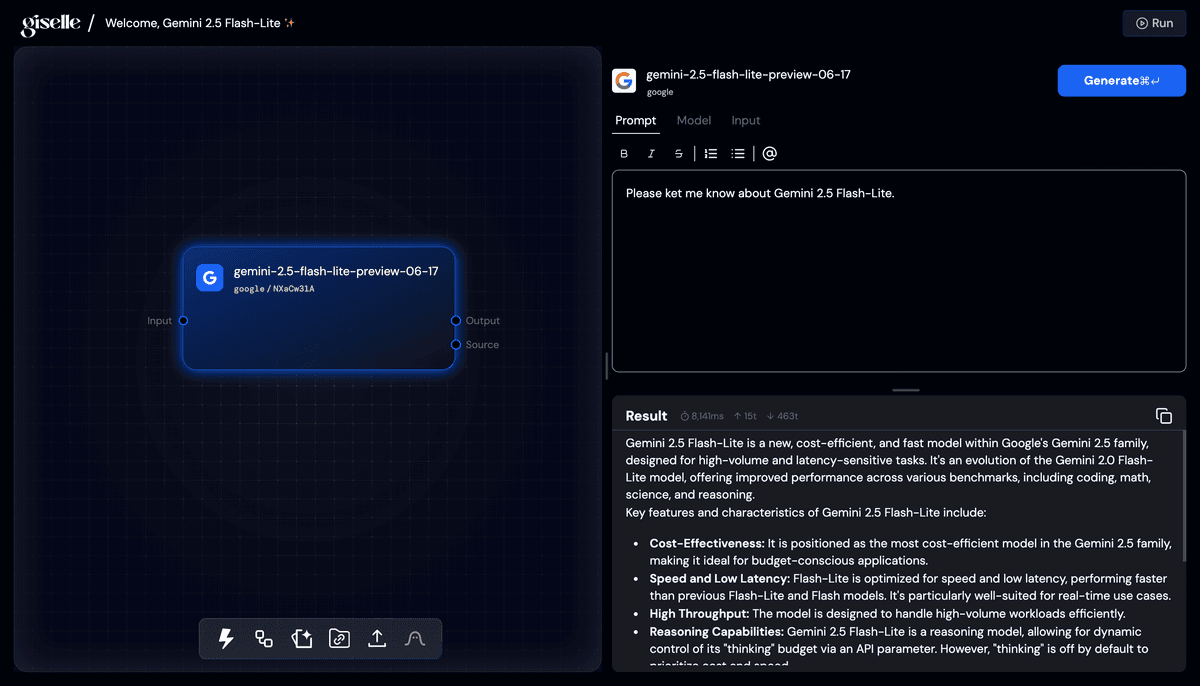Image resolution: width=1200 pixels, height=686 pixels.
Task: Open the linked source folder tool
Action: tap(339, 638)
